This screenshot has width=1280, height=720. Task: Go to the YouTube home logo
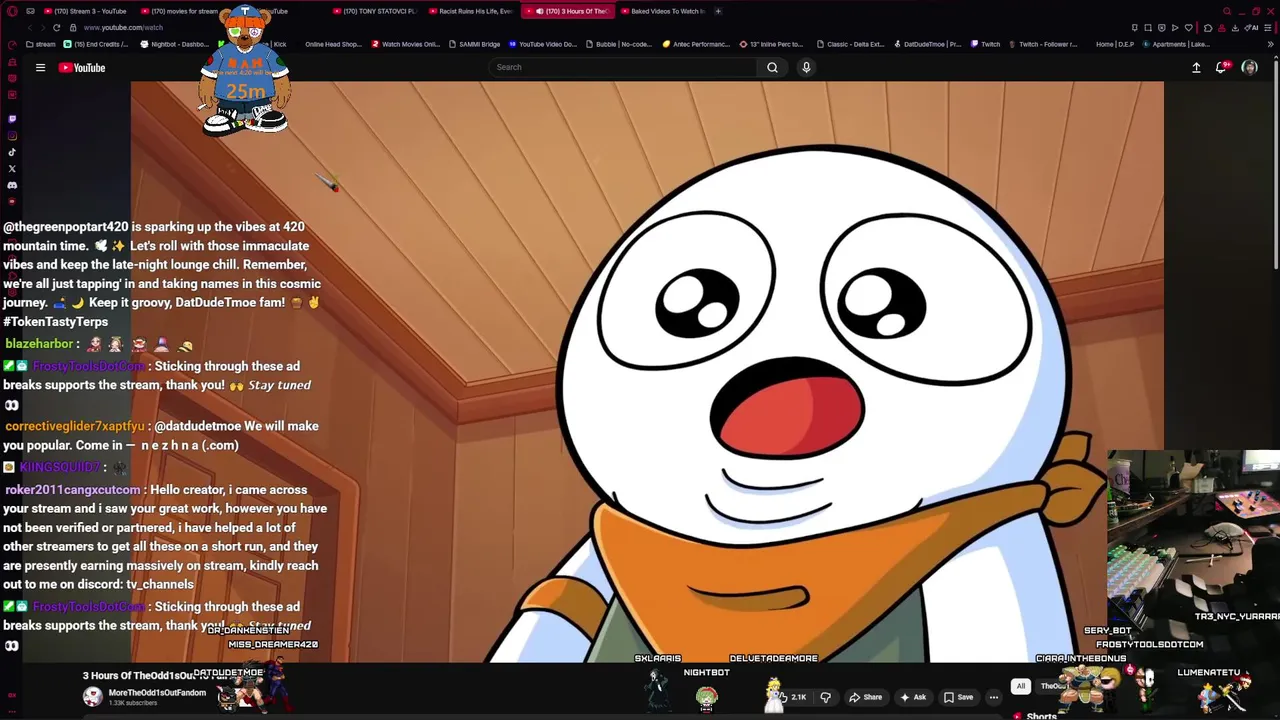point(82,68)
